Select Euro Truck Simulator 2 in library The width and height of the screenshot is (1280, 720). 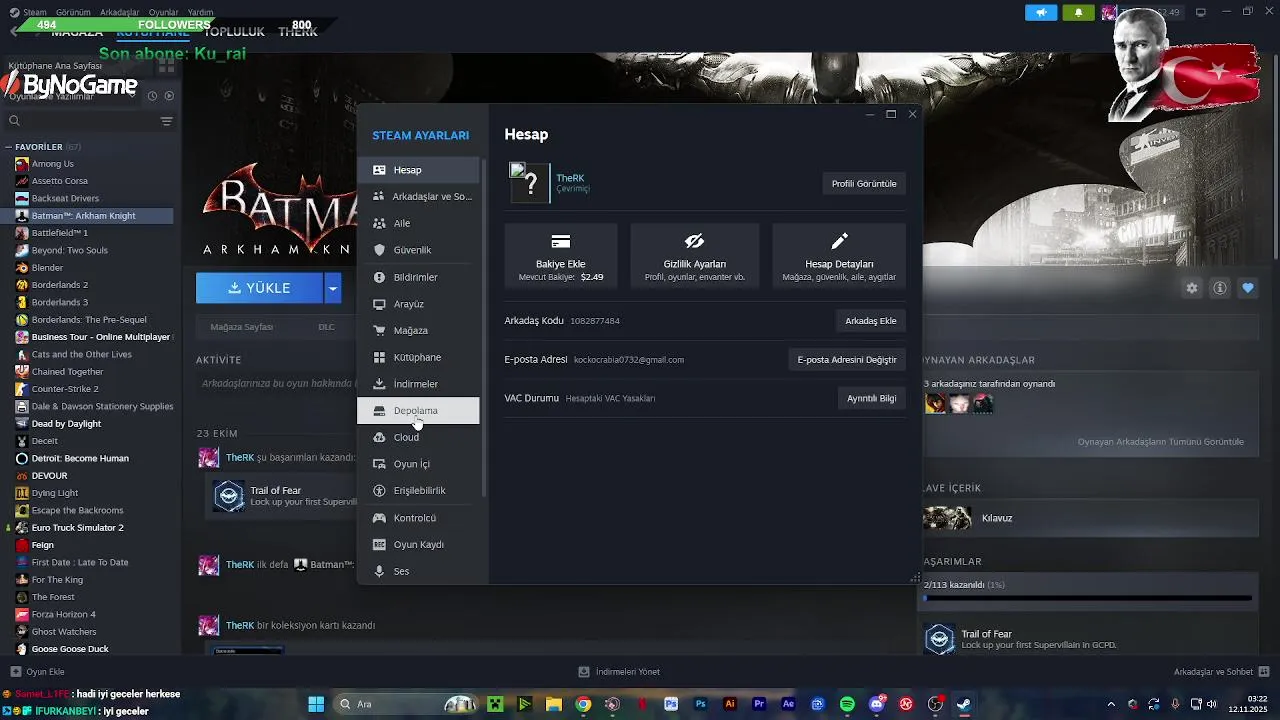pos(77,528)
